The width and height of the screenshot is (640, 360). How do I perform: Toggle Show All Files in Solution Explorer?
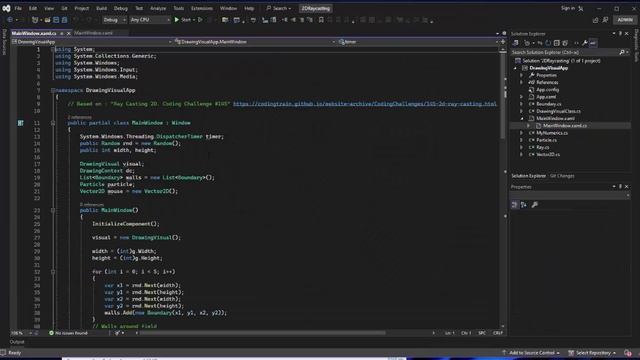click(x=565, y=43)
